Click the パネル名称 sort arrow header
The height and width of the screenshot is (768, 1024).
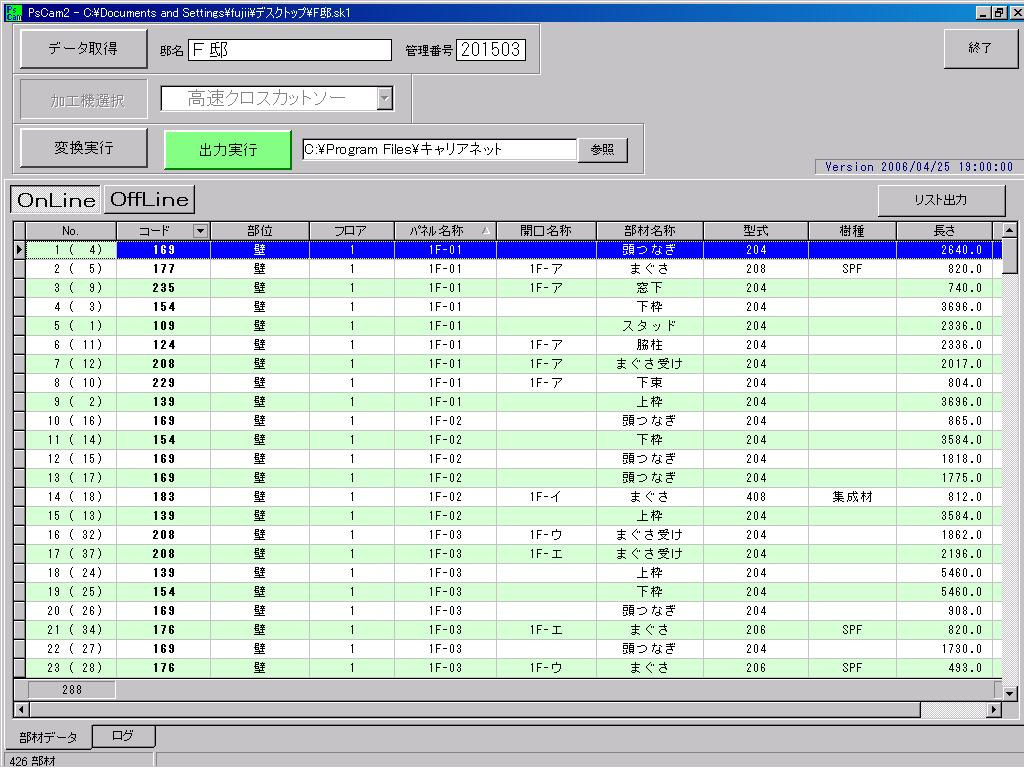coord(487,231)
